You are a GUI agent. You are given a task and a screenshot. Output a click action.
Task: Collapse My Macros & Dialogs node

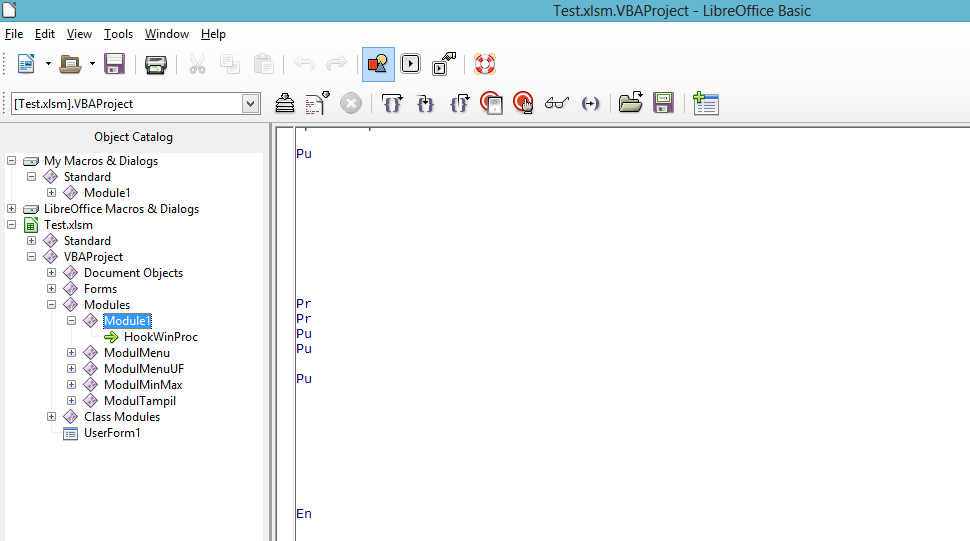coord(11,160)
